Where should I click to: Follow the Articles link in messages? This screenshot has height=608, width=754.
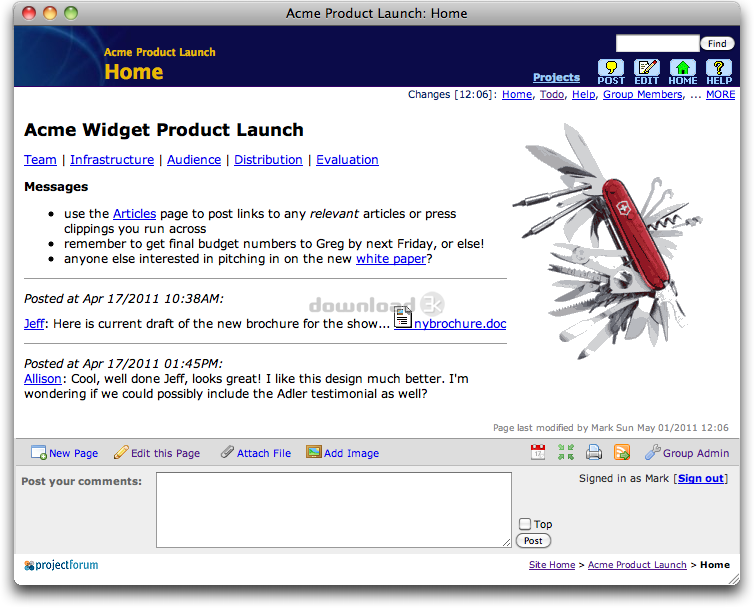coord(135,214)
